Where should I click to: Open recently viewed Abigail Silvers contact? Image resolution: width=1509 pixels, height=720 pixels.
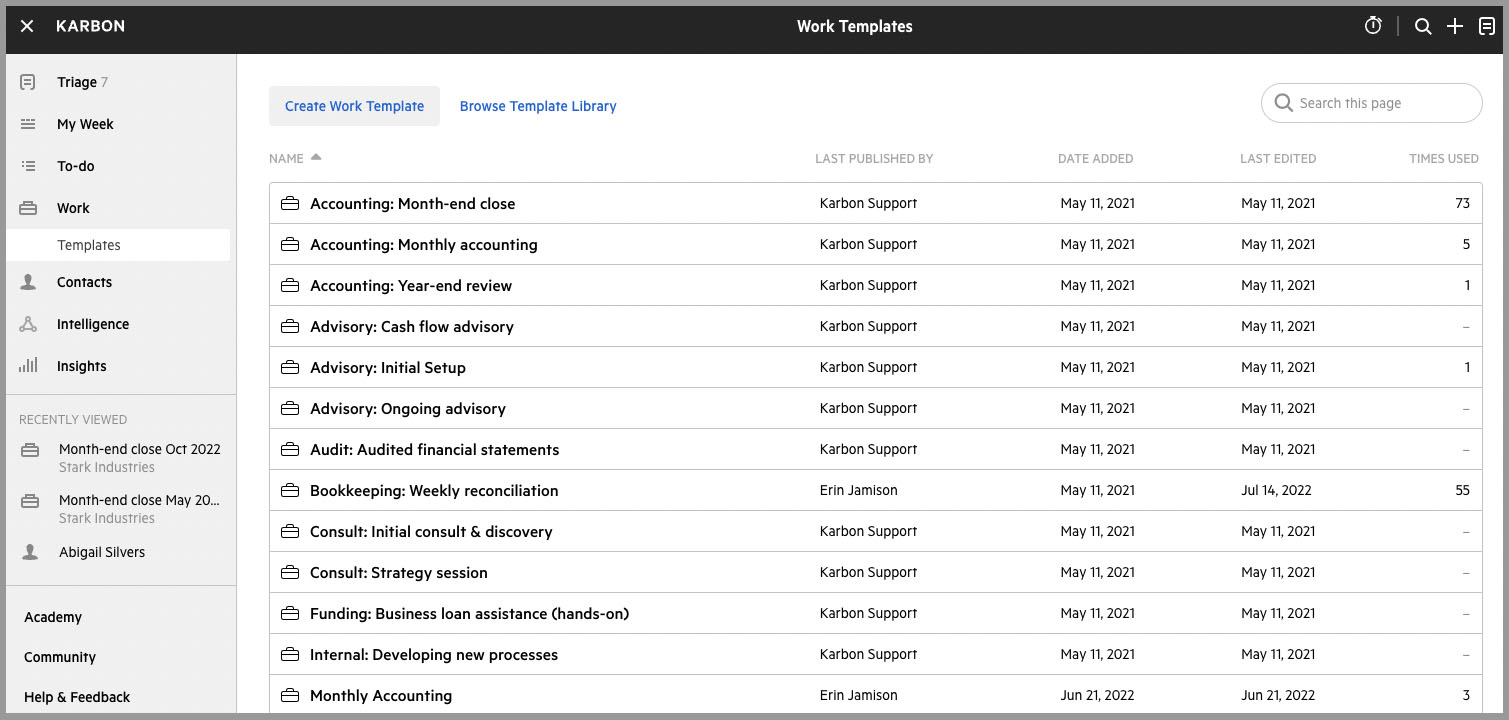point(102,552)
